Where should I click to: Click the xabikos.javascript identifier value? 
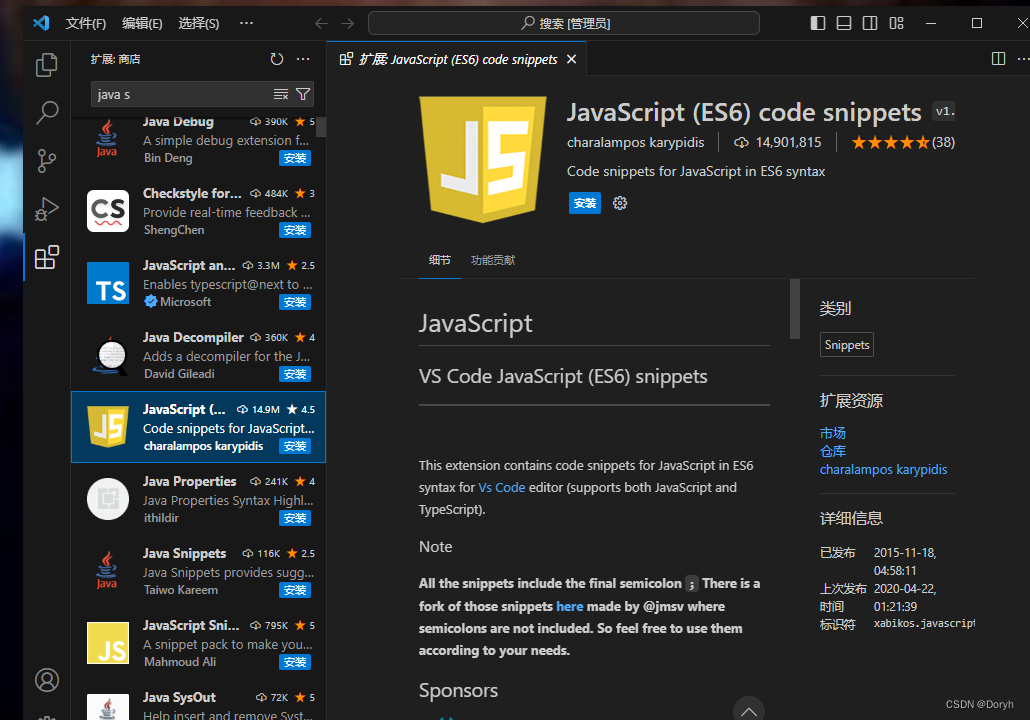tap(924, 623)
